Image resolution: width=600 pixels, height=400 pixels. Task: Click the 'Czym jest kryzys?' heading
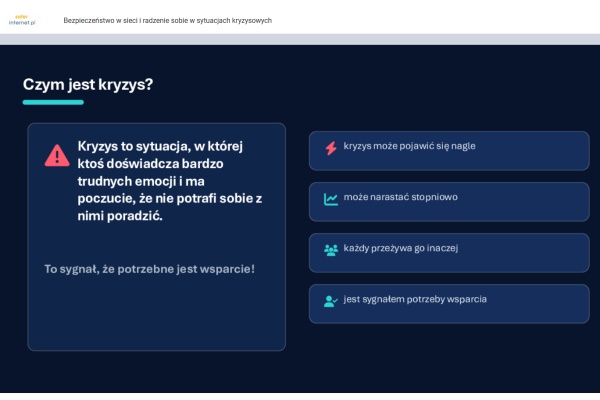coord(88,84)
